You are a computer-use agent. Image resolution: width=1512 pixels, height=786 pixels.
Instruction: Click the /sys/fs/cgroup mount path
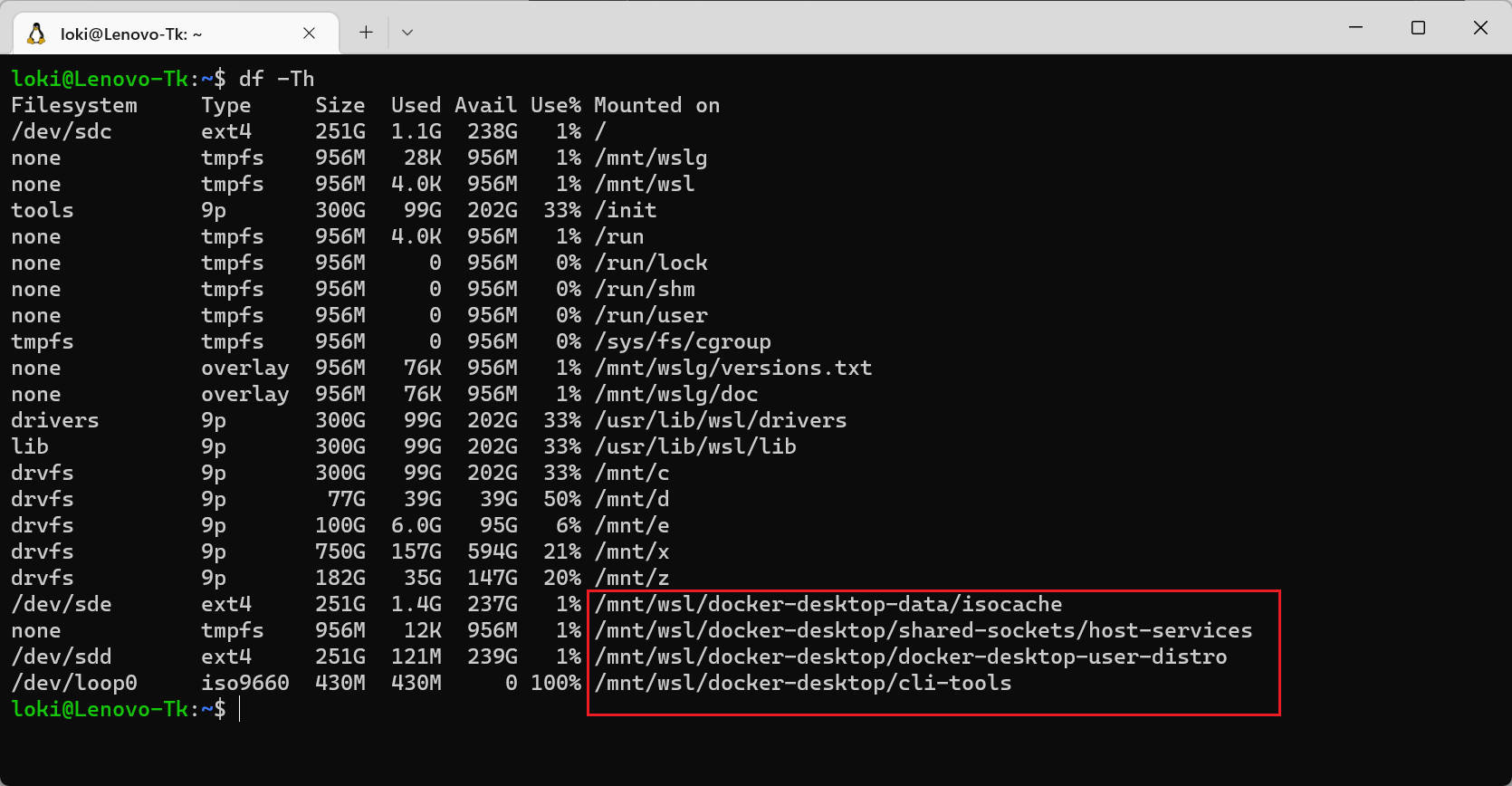682,341
